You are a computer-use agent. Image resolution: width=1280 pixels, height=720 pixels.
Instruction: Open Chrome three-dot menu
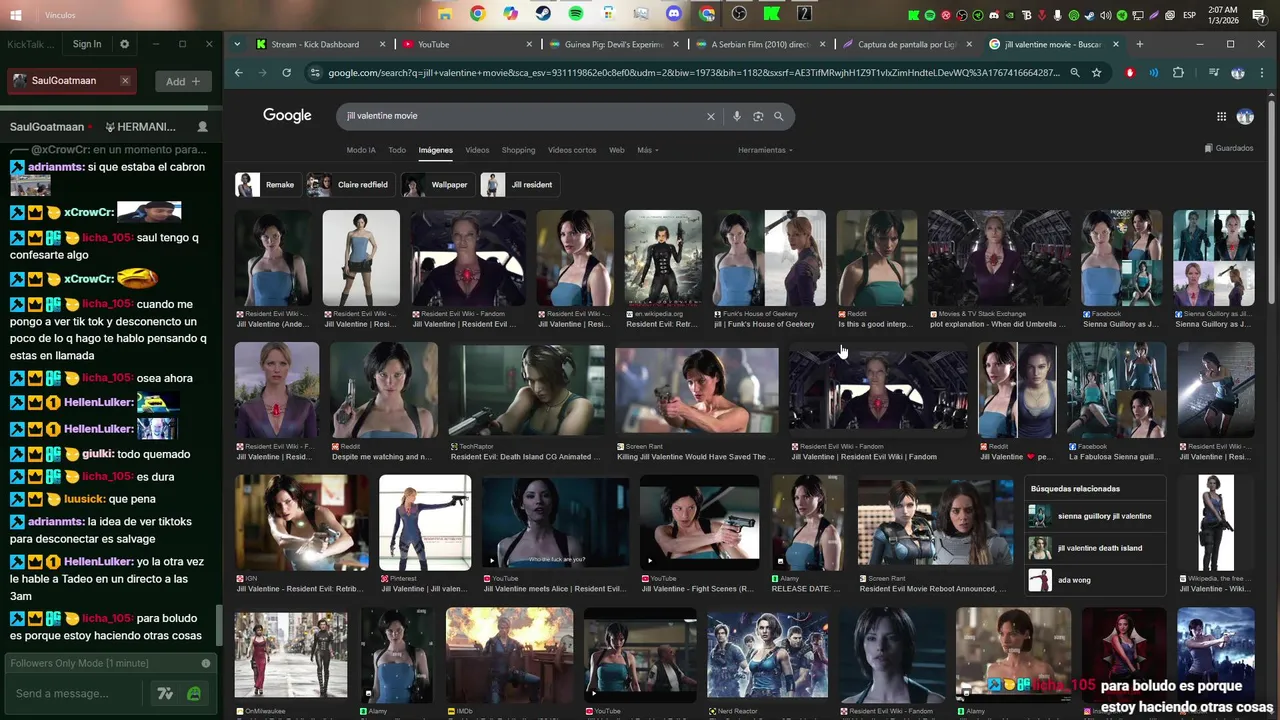[1262, 73]
